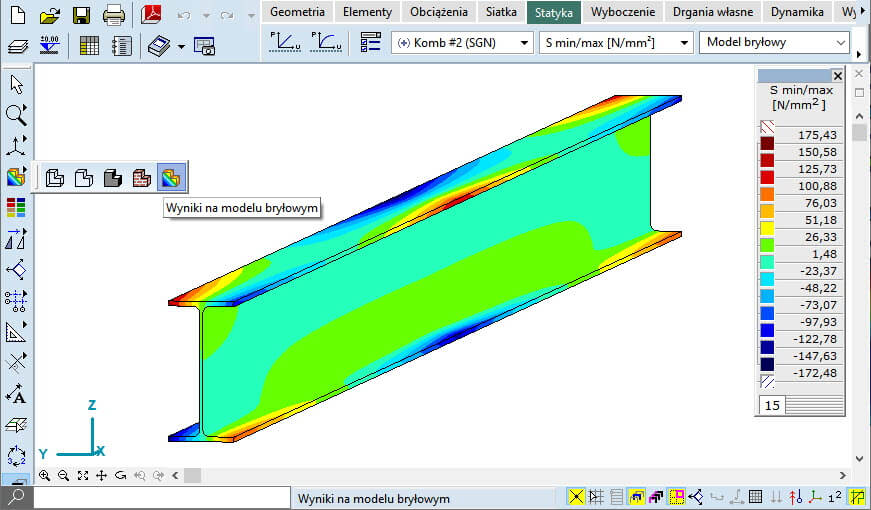
Task: Click the zoom magnifier tool in left sidebar
Action: [x=16, y=114]
